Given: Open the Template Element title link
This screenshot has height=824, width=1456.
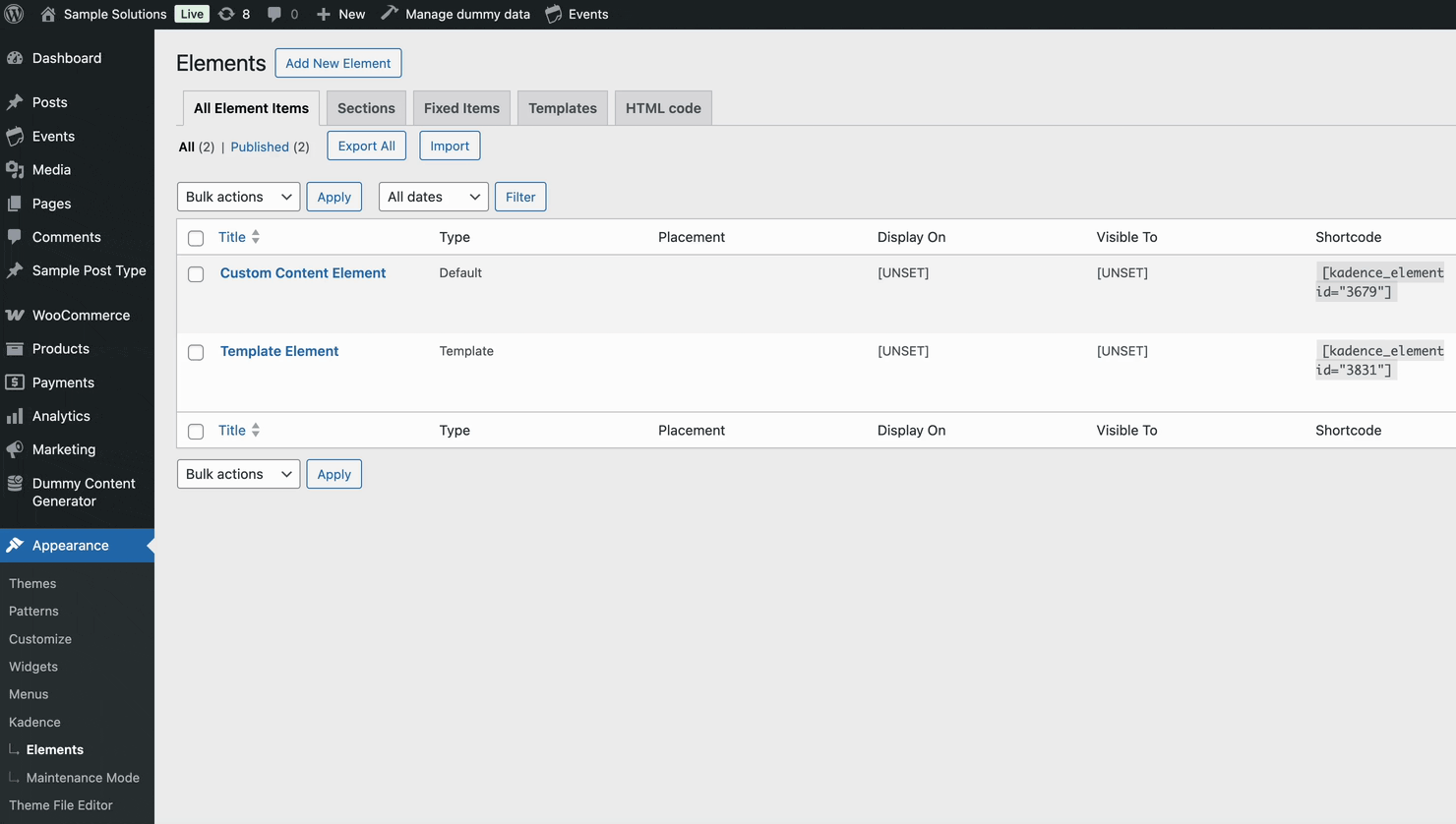Looking at the screenshot, I should [x=279, y=351].
